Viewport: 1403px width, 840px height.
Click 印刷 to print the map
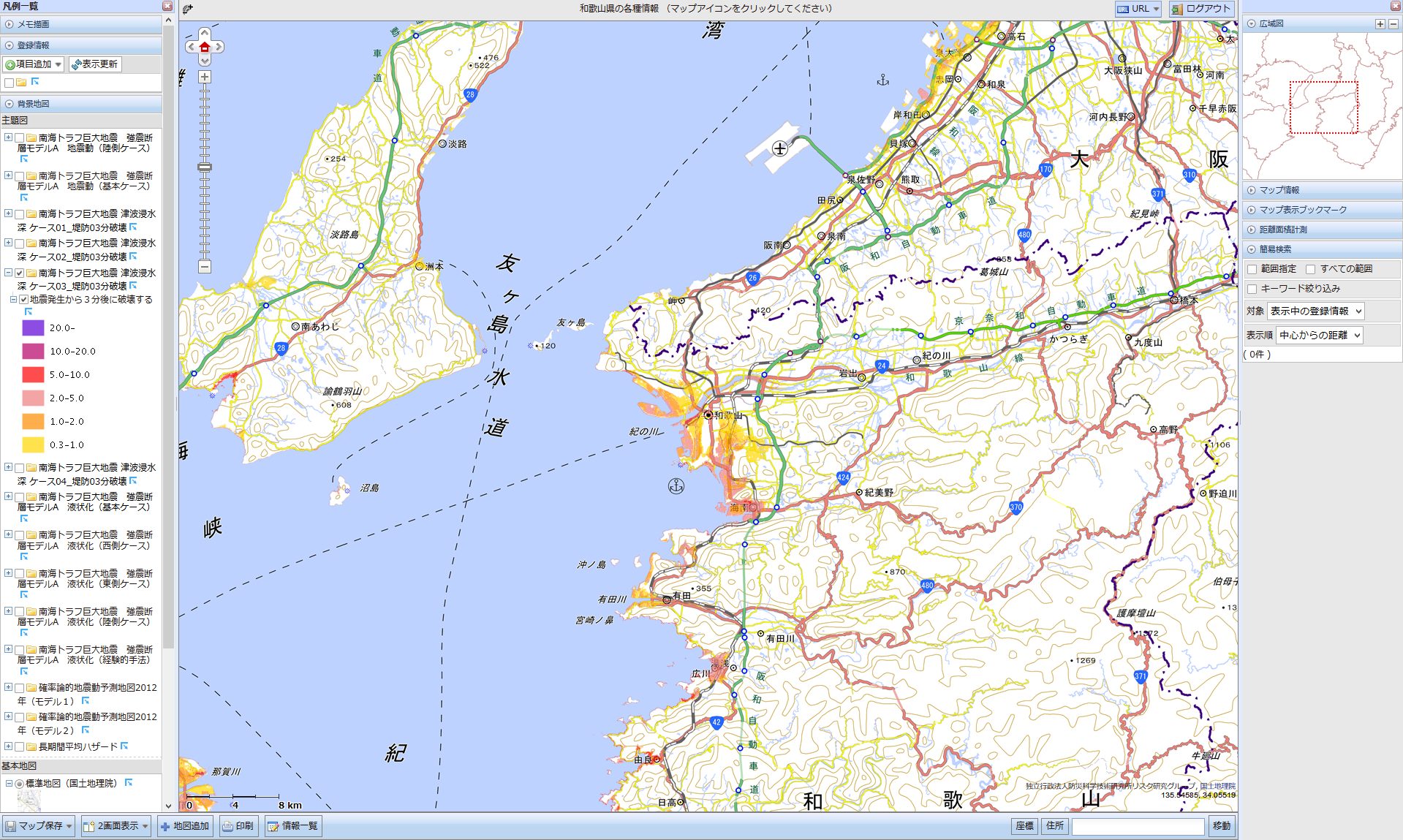coord(238,826)
